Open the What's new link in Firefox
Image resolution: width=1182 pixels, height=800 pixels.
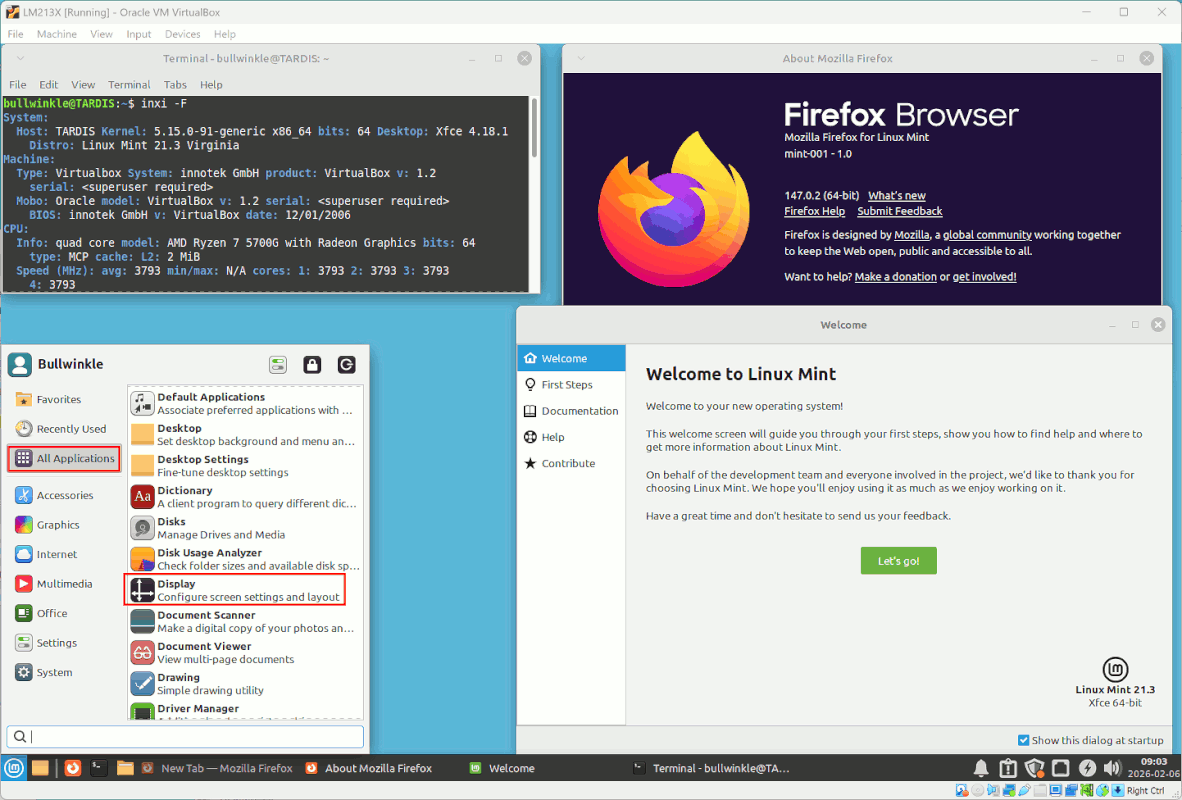896,195
